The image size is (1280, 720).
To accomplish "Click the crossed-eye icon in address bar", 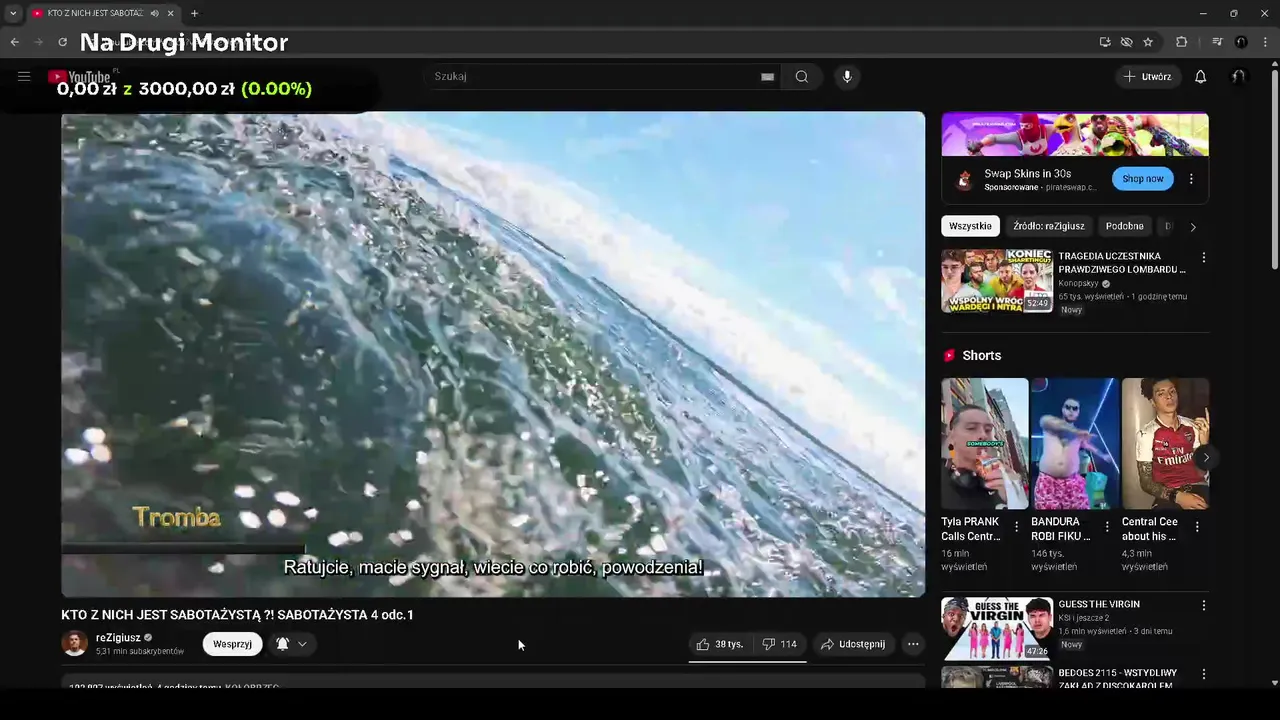I will [1126, 42].
